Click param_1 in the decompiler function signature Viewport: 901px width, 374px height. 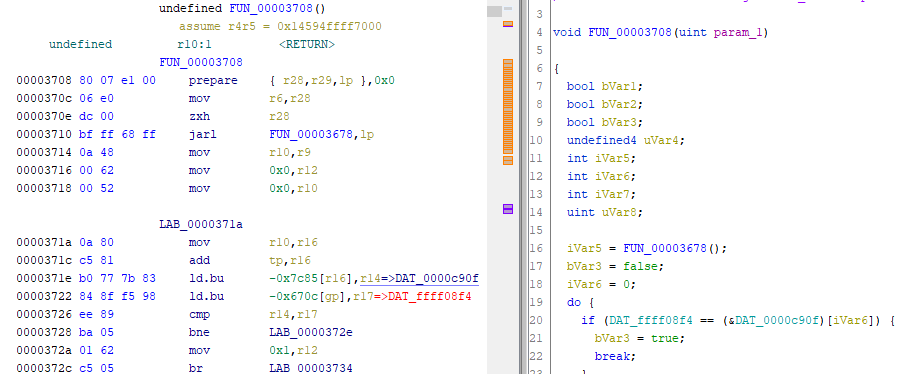point(738,32)
